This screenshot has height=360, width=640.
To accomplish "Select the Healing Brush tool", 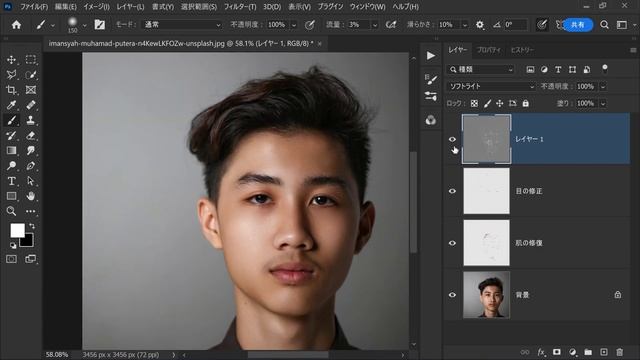I will point(31,105).
